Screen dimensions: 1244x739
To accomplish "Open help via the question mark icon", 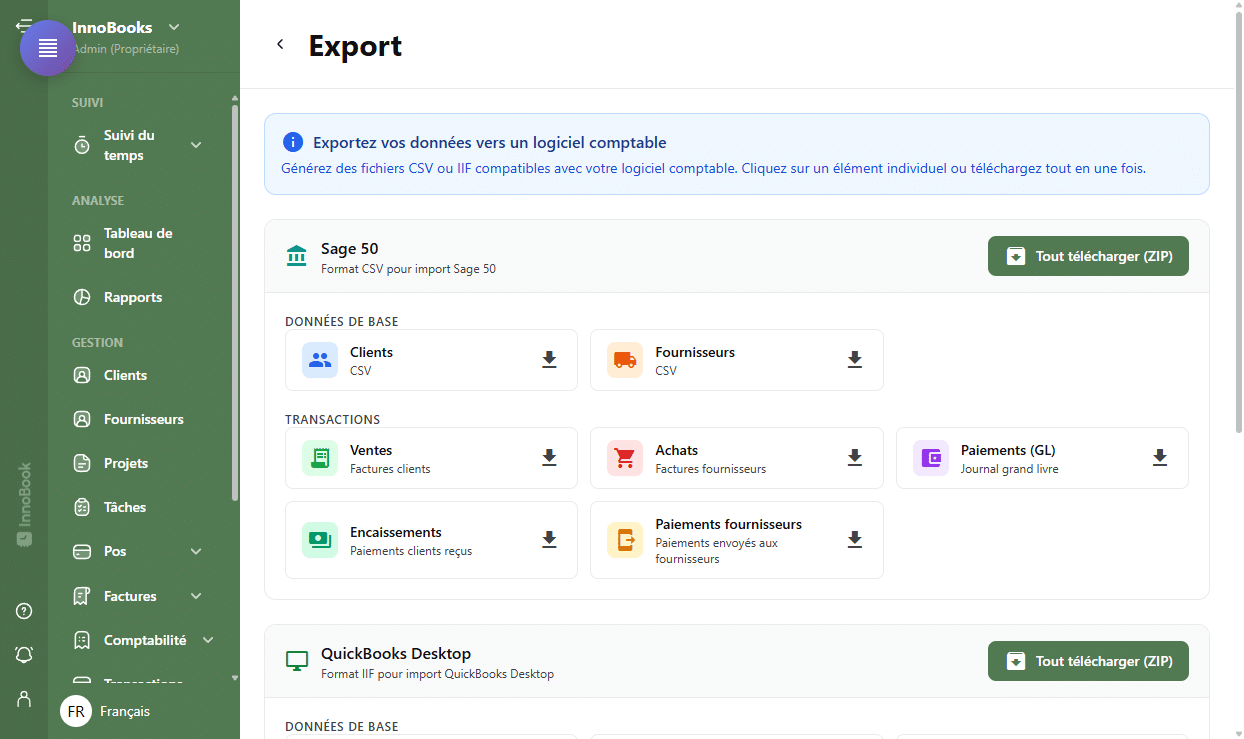I will pos(24,611).
